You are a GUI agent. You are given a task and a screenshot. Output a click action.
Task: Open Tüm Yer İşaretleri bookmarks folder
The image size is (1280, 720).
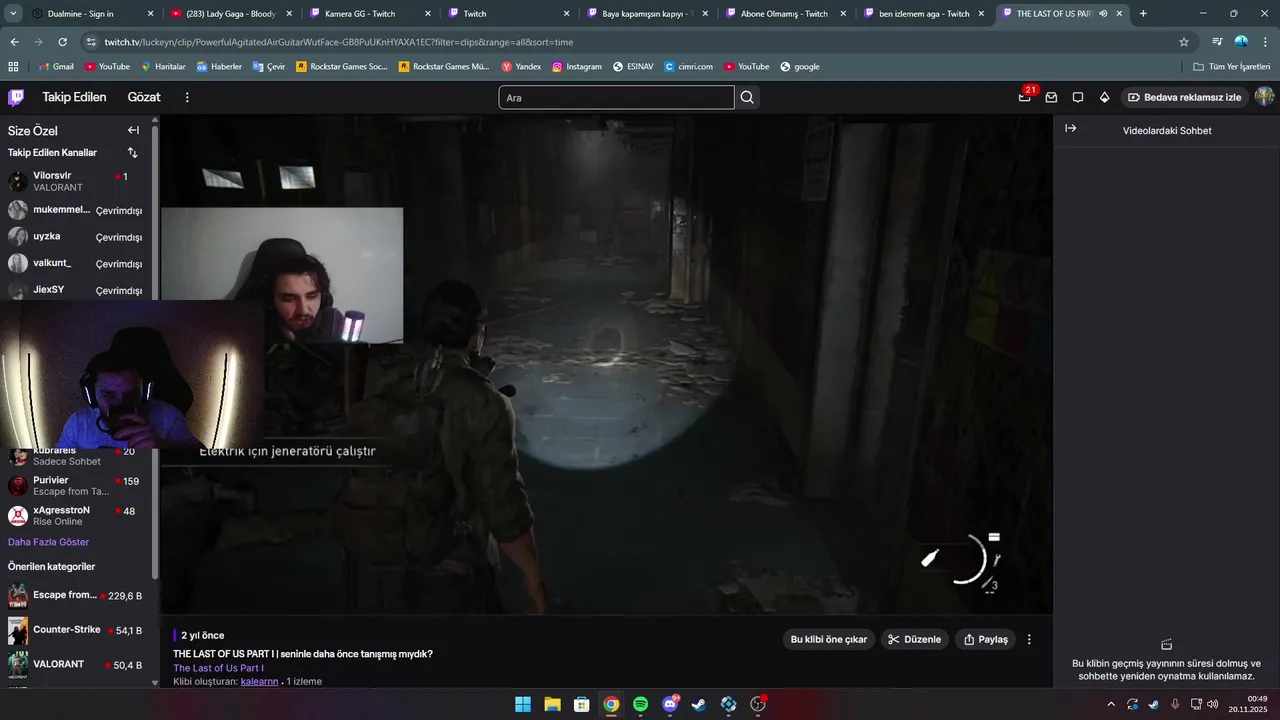point(1232,66)
